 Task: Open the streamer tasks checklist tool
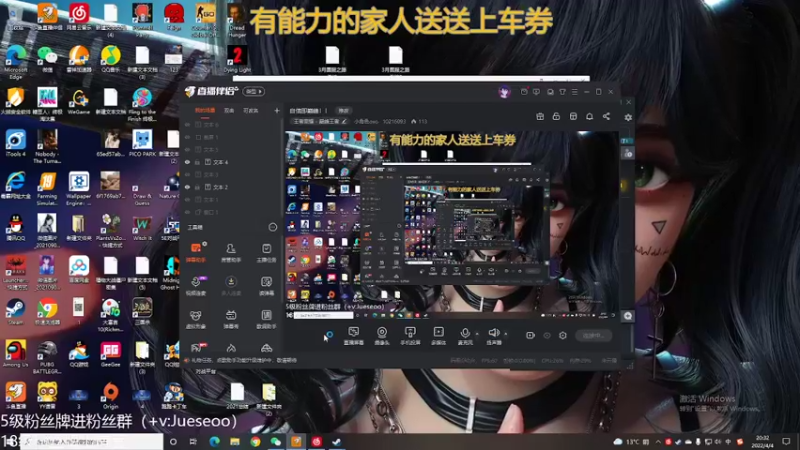coord(266,253)
